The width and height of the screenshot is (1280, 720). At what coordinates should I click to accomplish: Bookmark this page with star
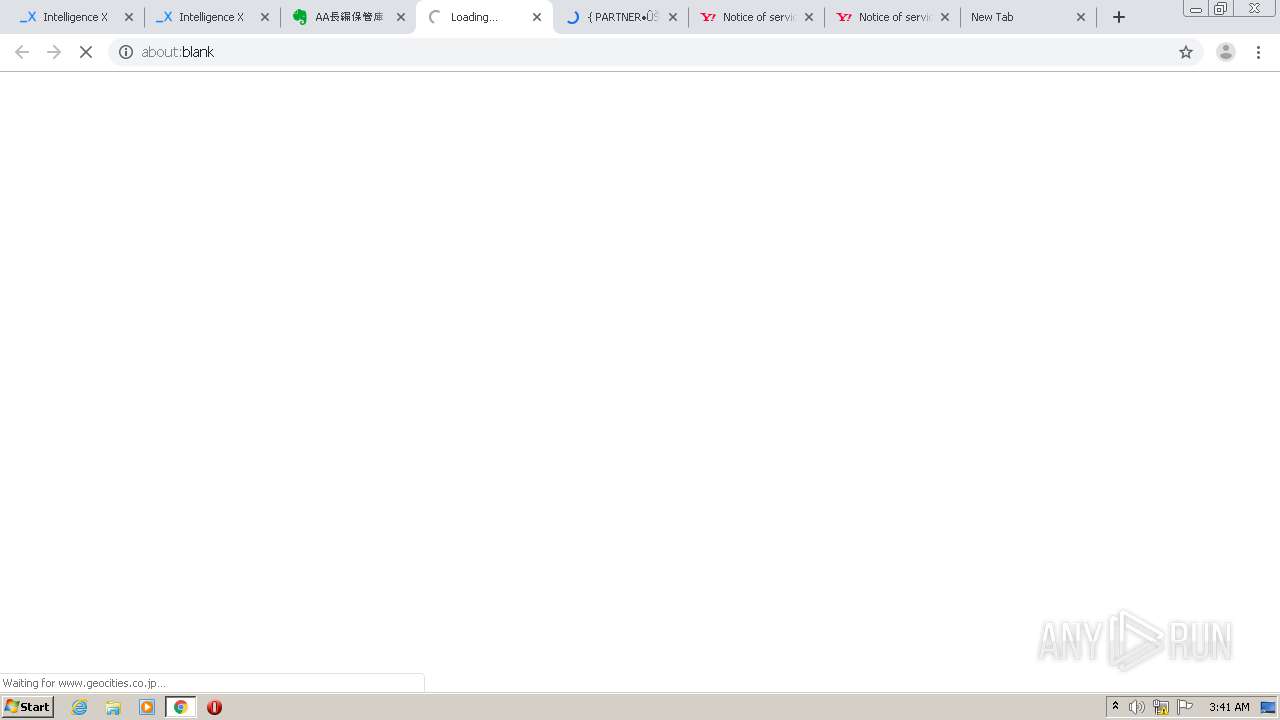1186,52
